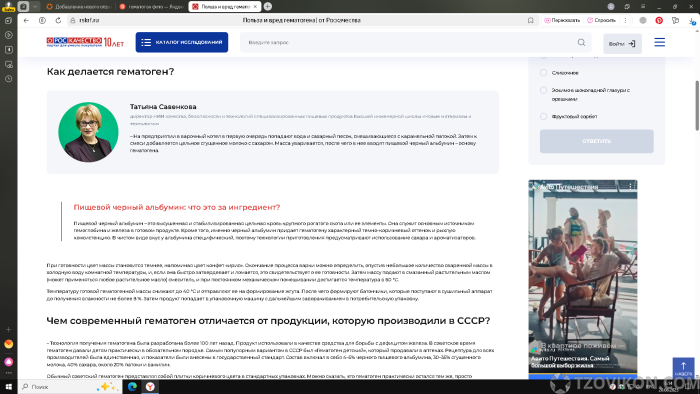
Task: Click the sidebar plus add icon
Action: pos(8,329)
